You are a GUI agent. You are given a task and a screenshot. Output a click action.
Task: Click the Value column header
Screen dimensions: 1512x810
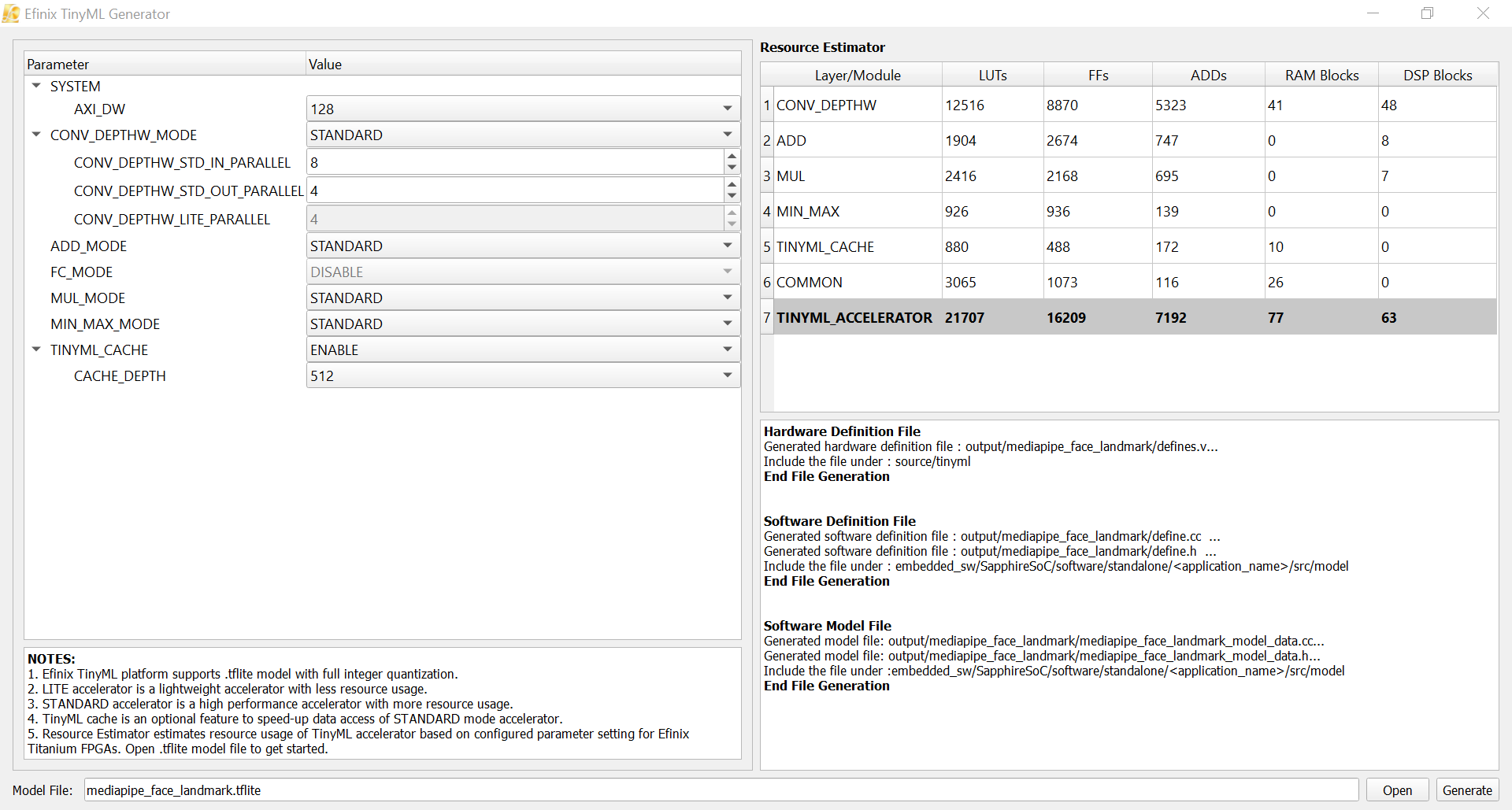click(523, 64)
